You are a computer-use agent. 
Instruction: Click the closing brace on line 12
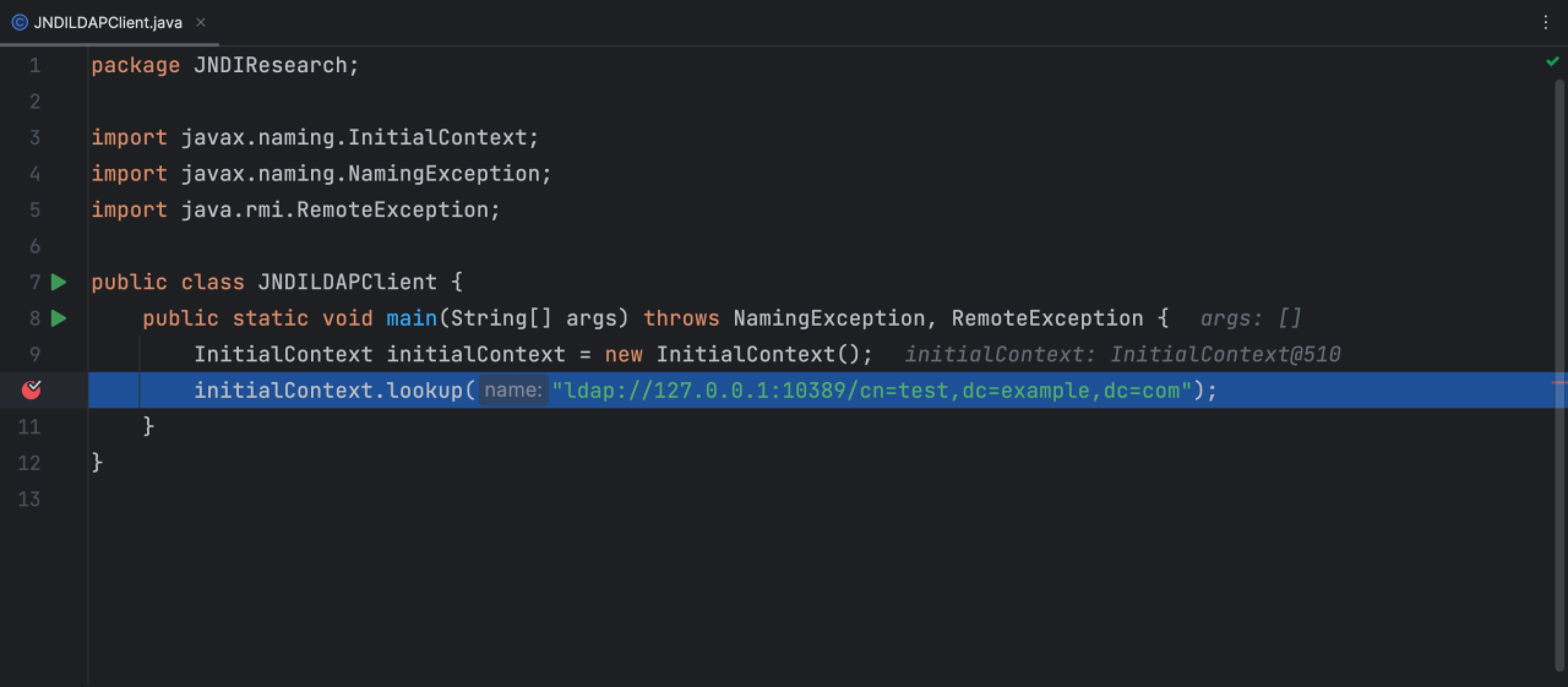click(x=97, y=462)
